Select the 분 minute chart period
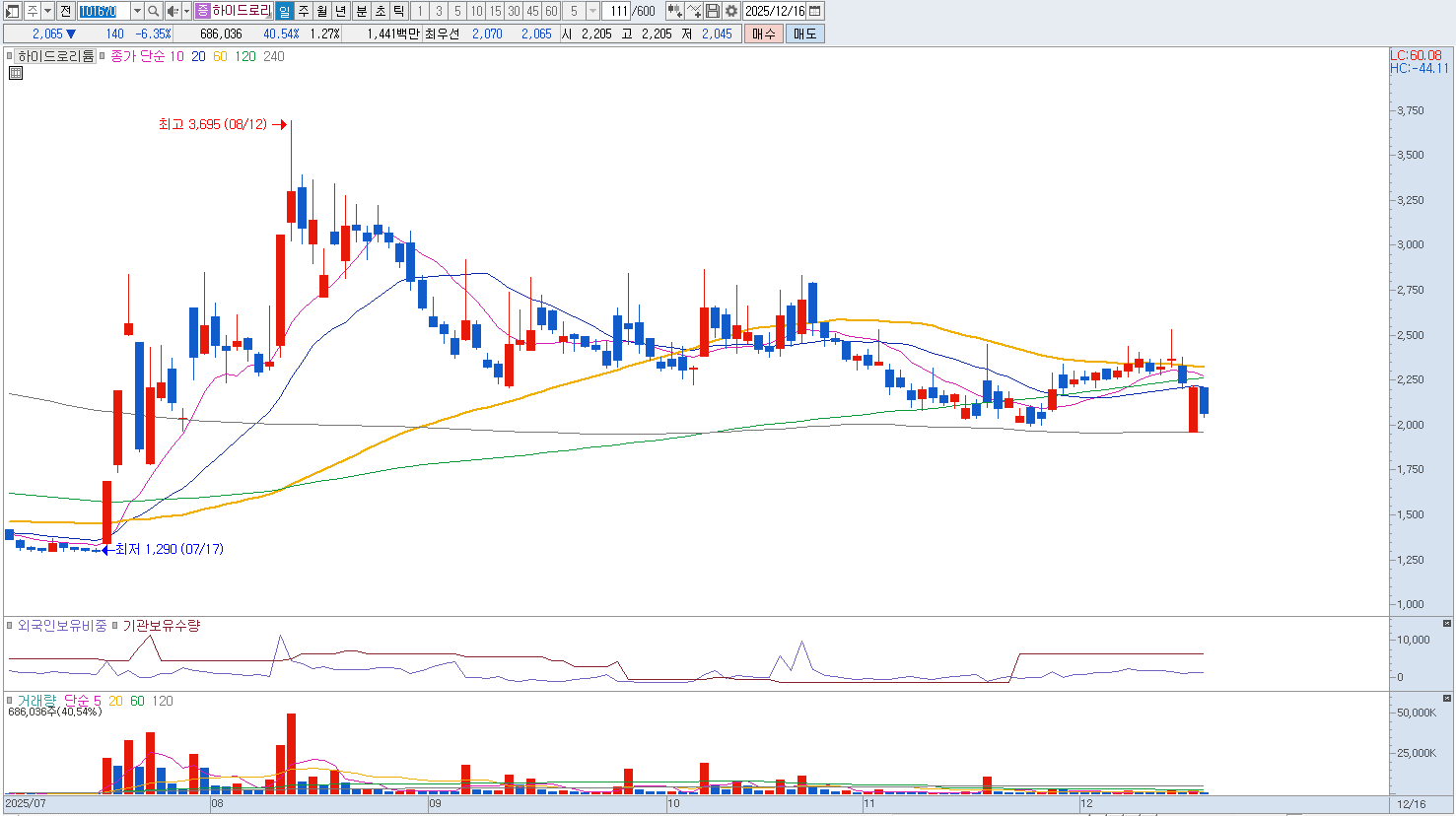1456x816 pixels. [361, 11]
